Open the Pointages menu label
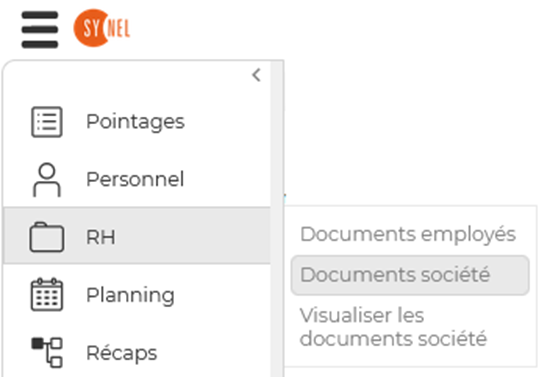 coord(135,122)
